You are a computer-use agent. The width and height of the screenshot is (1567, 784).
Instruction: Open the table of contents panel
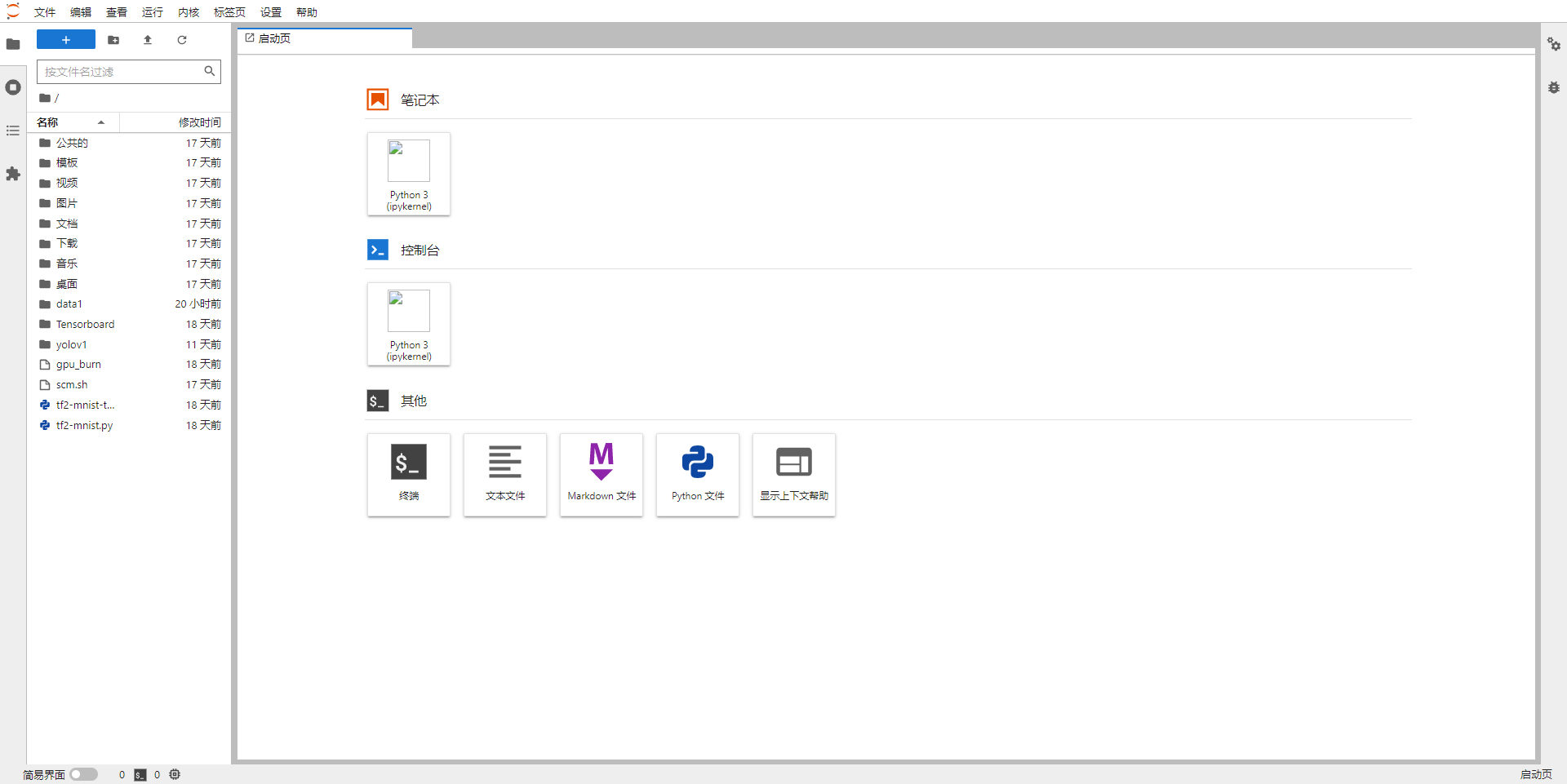[x=13, y=131]
